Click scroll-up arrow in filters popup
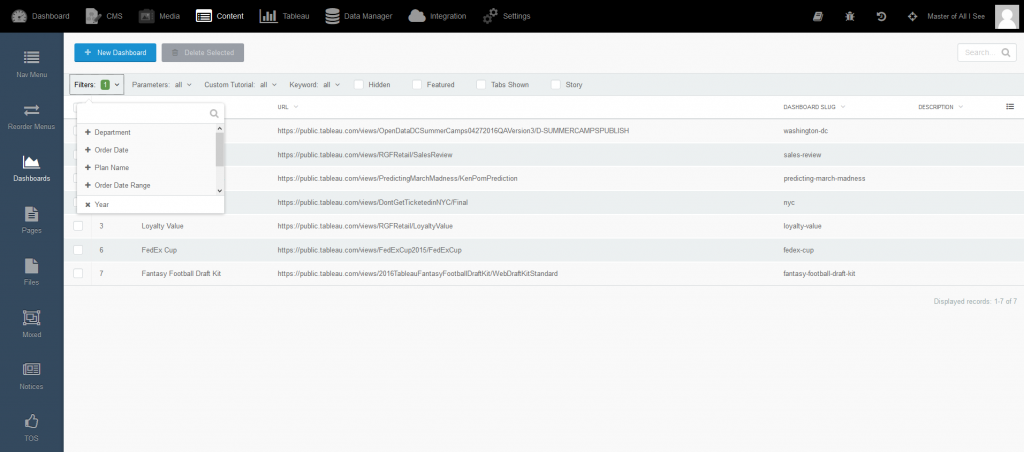This screenshot has height=452, width=1024. [x=220, y=128]
